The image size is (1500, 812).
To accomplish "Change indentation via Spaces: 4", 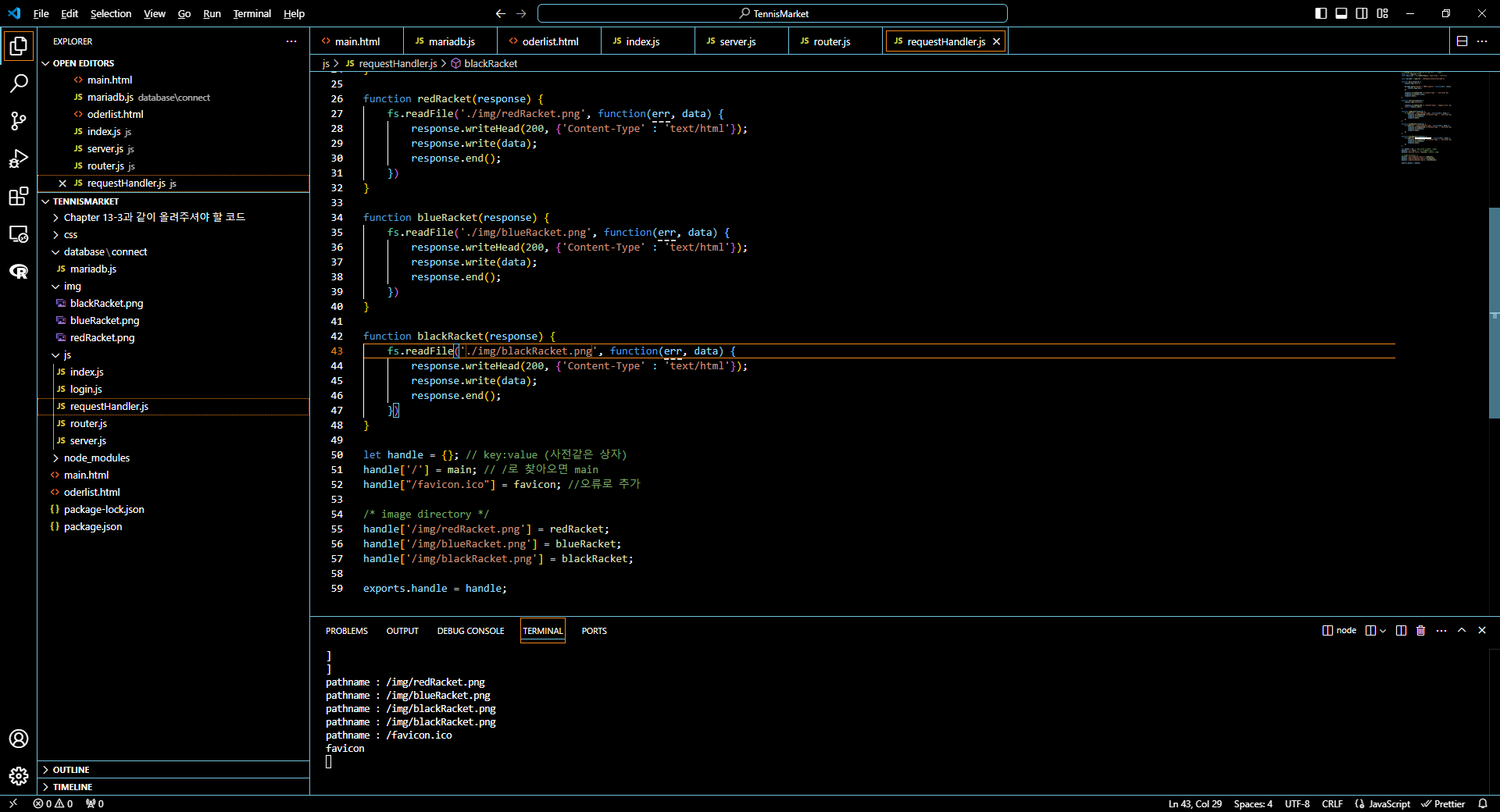I will point(1253,803).
